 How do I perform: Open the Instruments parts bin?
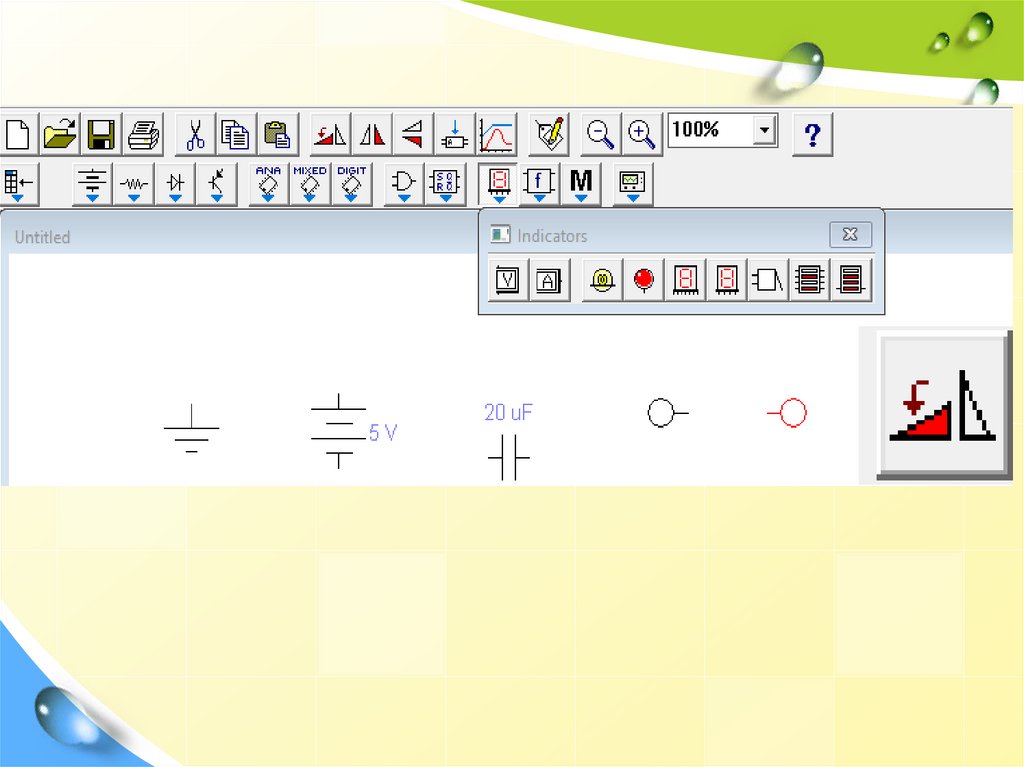633,184
